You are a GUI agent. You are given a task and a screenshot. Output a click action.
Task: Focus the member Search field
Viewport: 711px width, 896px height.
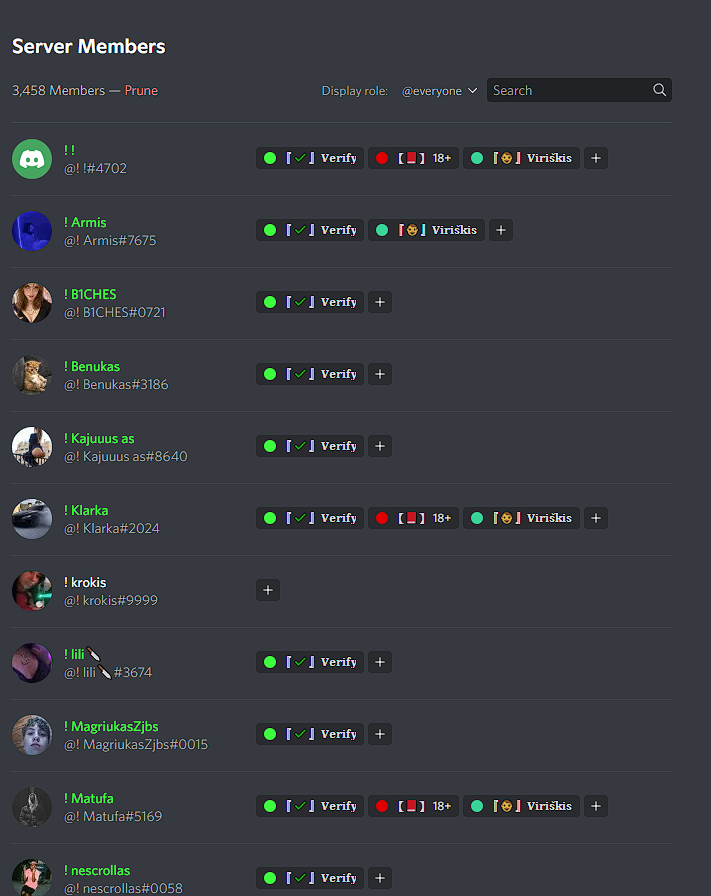579,90
